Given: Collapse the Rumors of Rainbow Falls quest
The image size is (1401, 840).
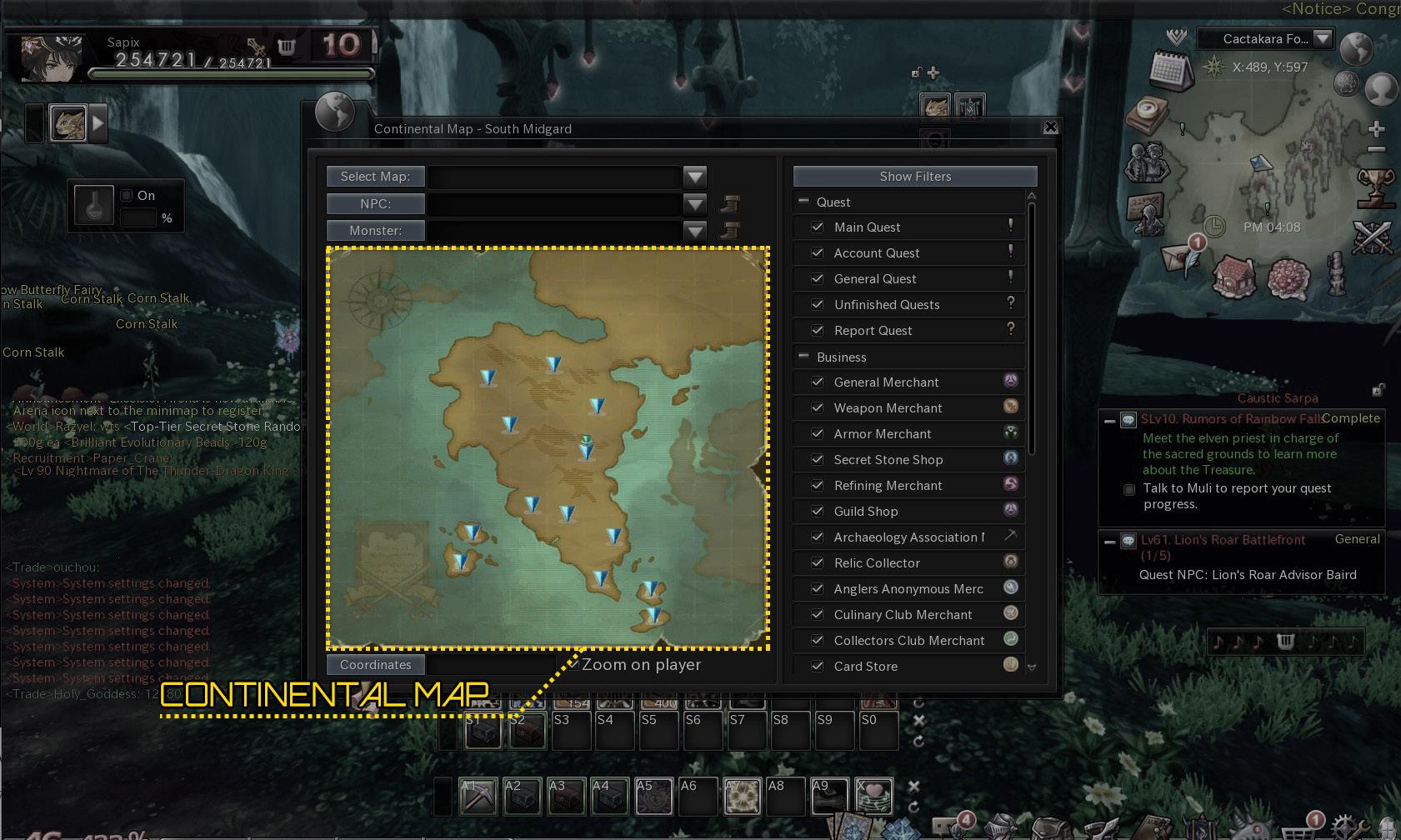Looking at the screenshot, I should point(1109,421).
